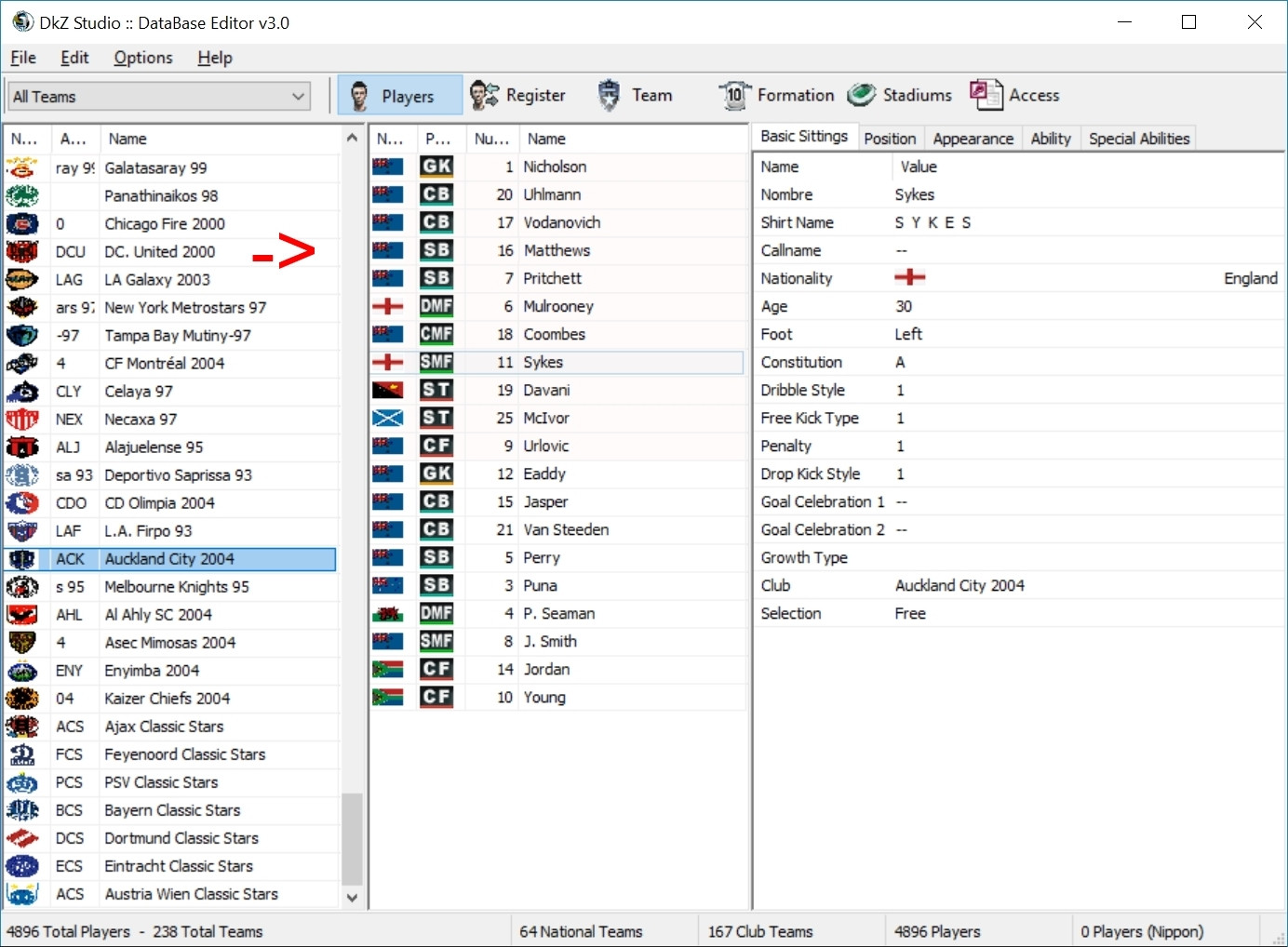
Task: Open the Team shield icon
Action: click(609, 95)
